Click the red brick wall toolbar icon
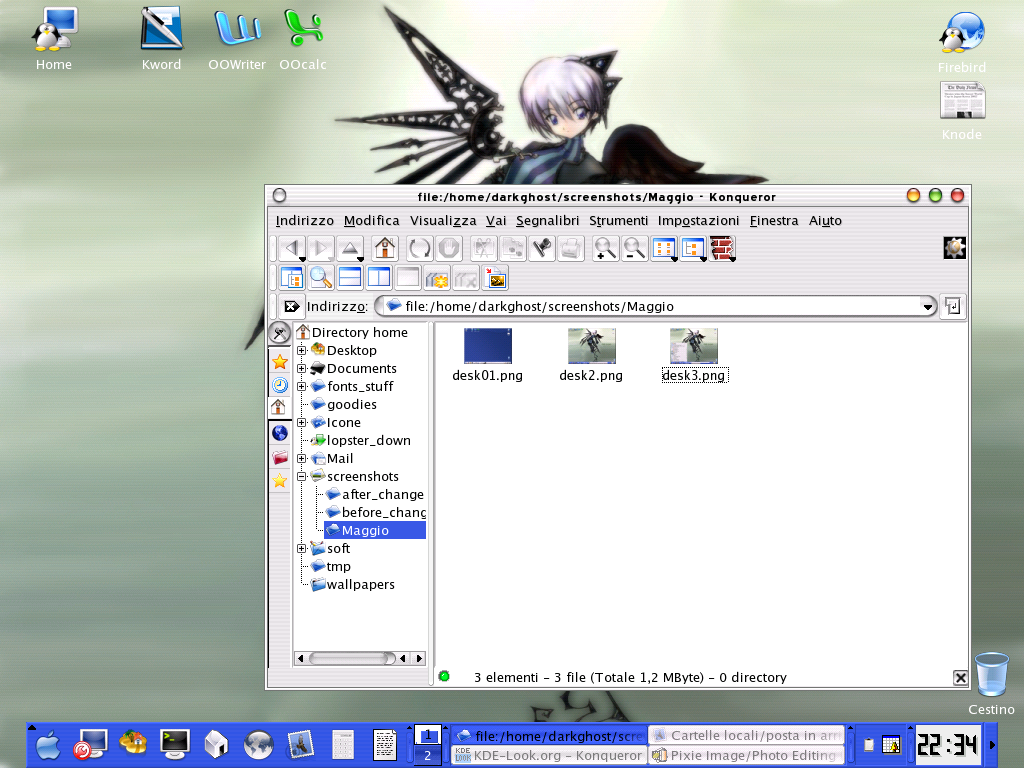The image size is (1024, 768). [x=722, y=248]
